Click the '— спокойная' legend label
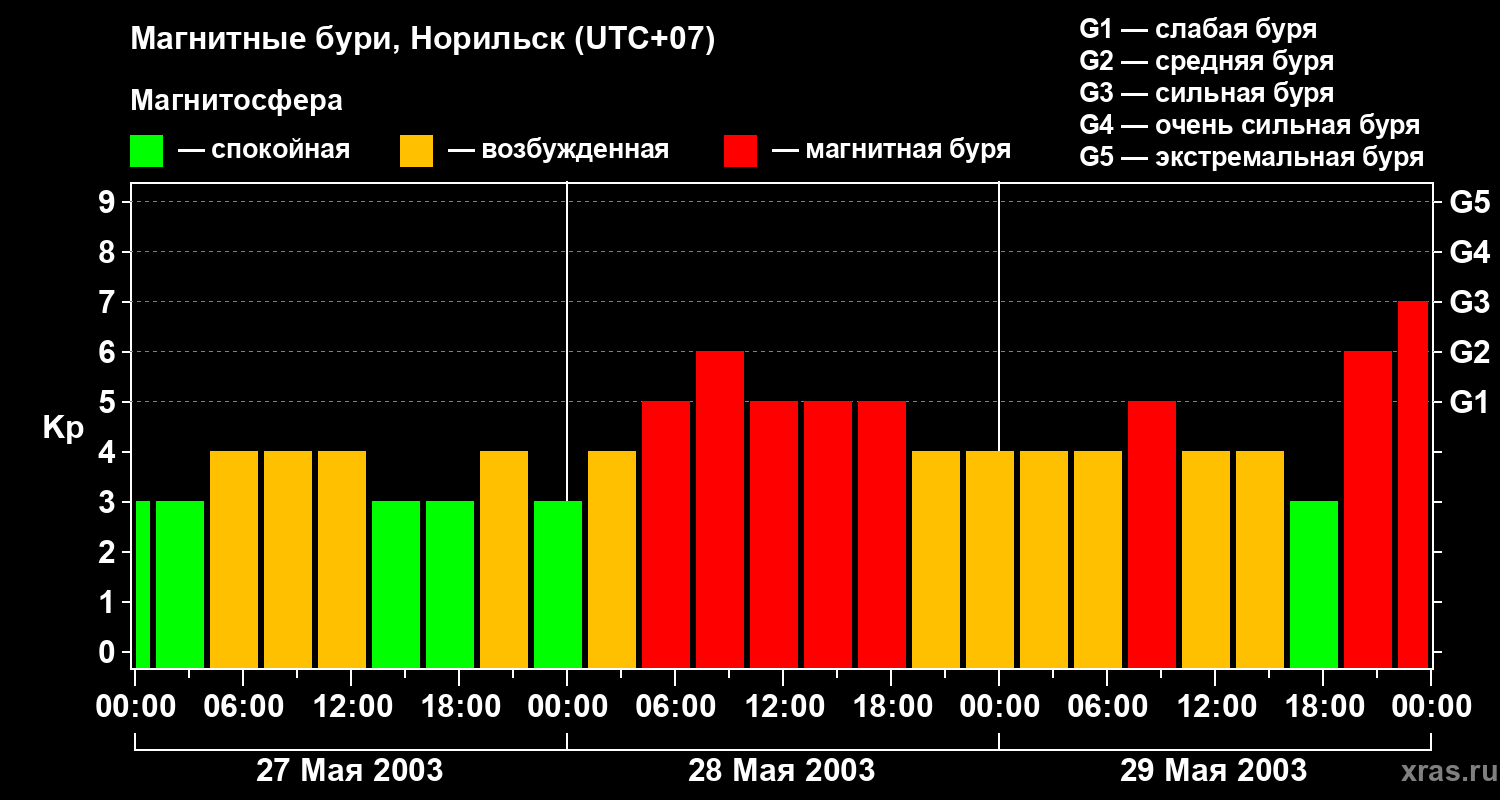The width and height of the screenshot is (1500, 800). click(x=264, y=150)
